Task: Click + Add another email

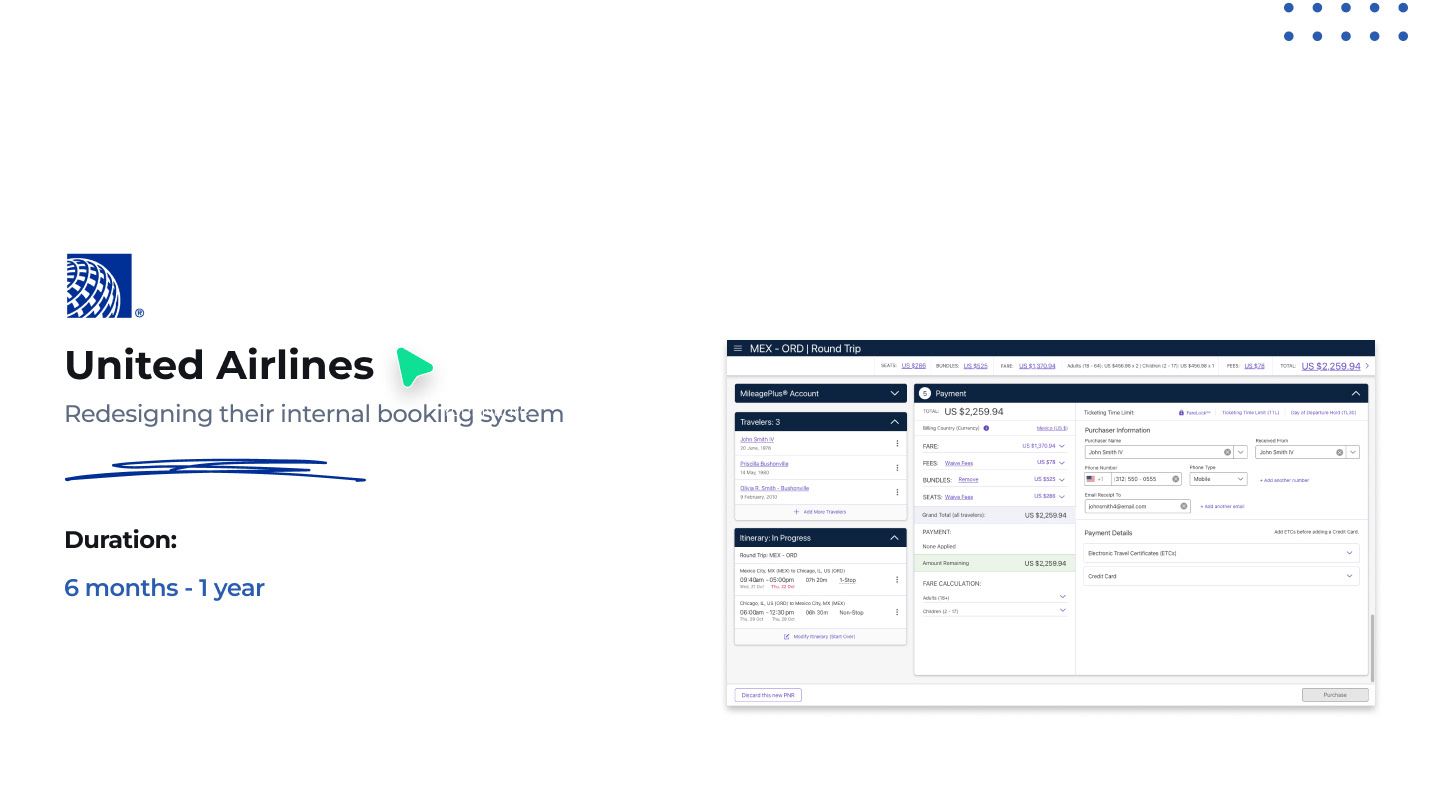Action: (1222, 506)
